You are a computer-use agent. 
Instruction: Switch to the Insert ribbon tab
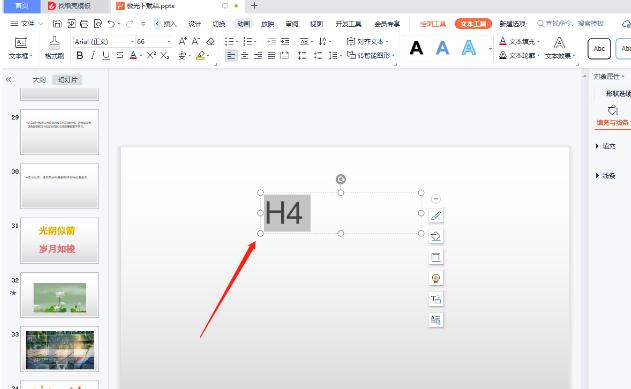point(170,24)
